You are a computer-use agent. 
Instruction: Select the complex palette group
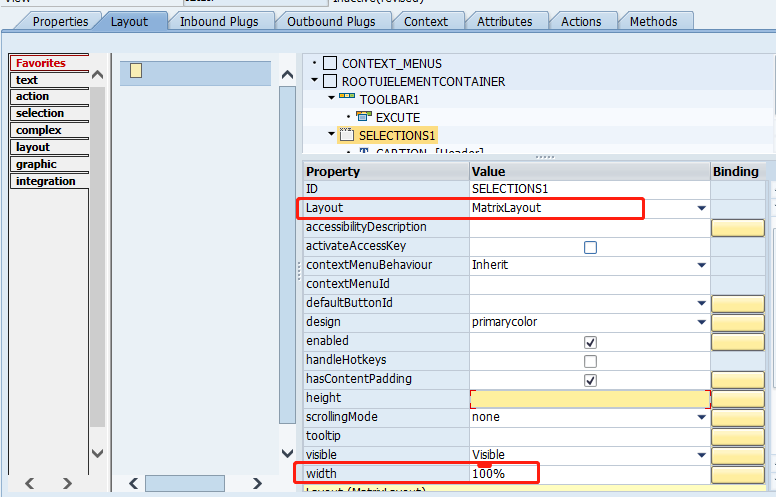click(x=48, y=130)
